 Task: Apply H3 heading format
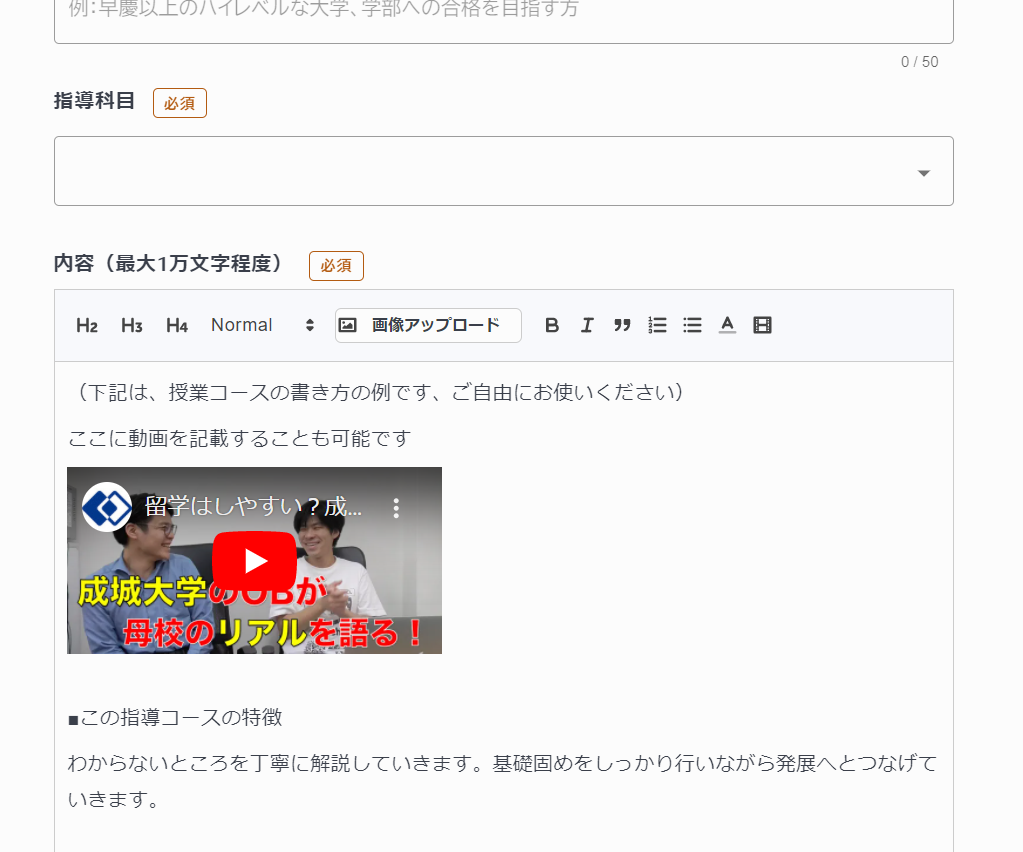[132, 325]
